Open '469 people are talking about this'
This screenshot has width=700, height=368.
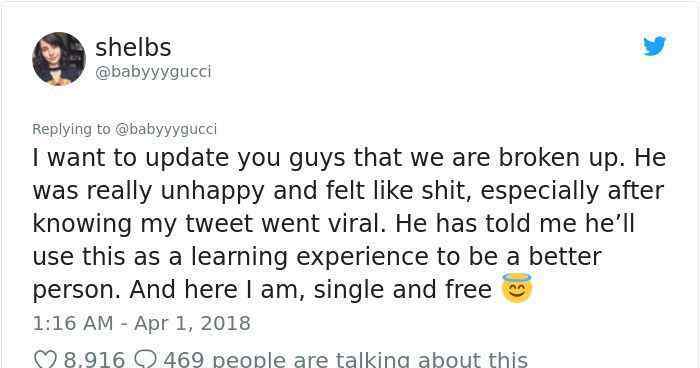point(345,360)
